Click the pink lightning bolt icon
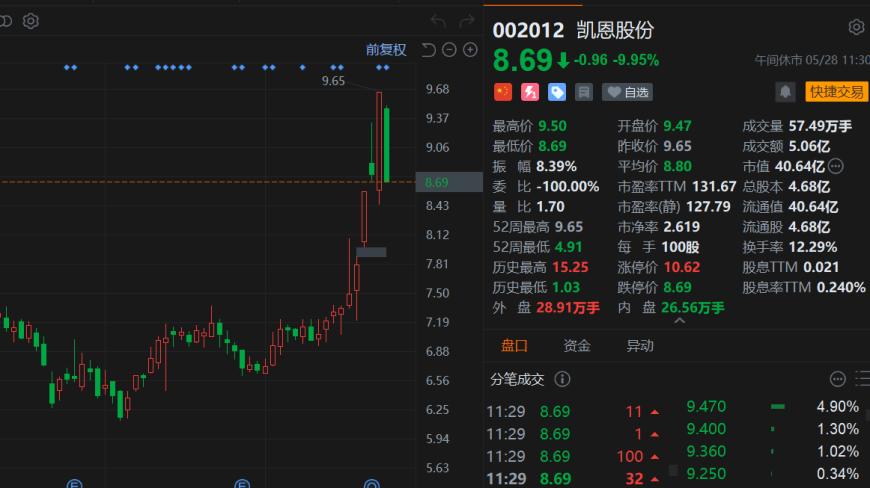Viewport: 870px width, 488px height. click(x=530, y=92)
